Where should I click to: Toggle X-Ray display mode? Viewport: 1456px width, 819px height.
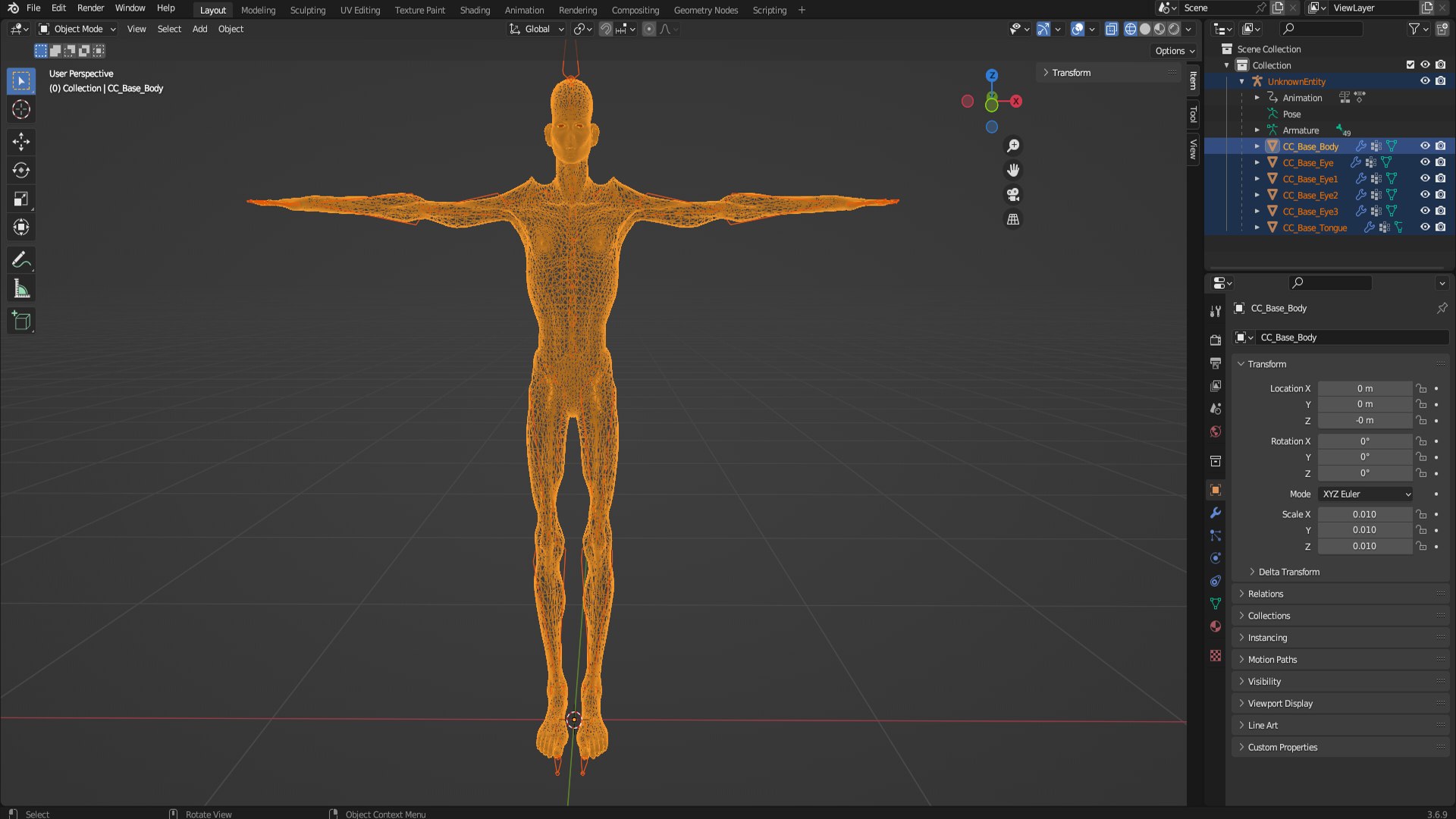(1112, 29)
